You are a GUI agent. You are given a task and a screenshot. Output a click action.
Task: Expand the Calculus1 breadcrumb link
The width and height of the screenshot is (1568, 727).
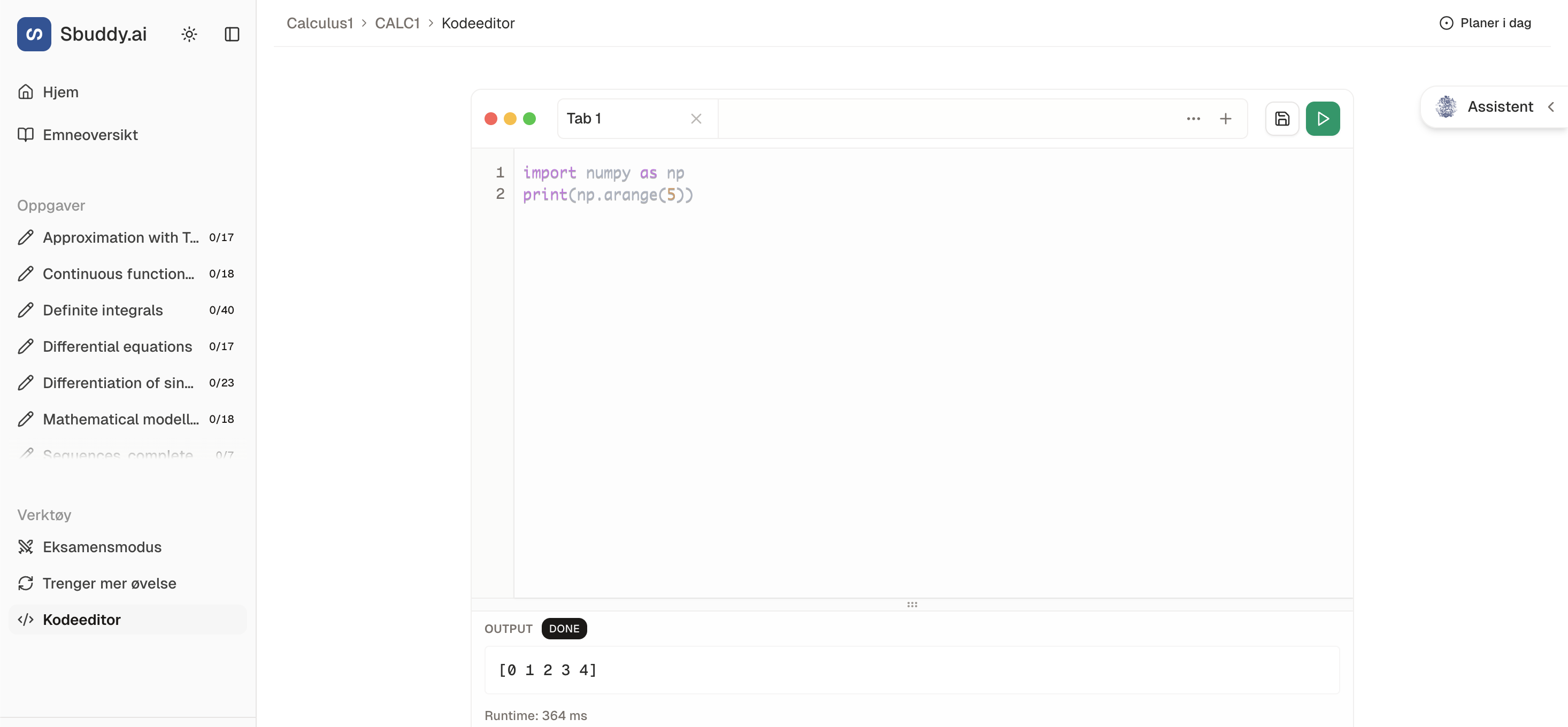320,22
